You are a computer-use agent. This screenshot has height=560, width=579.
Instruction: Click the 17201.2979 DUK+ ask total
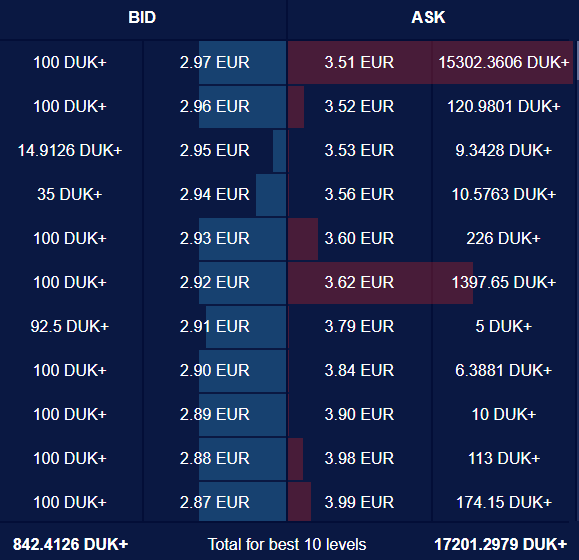tap(501, 544)
